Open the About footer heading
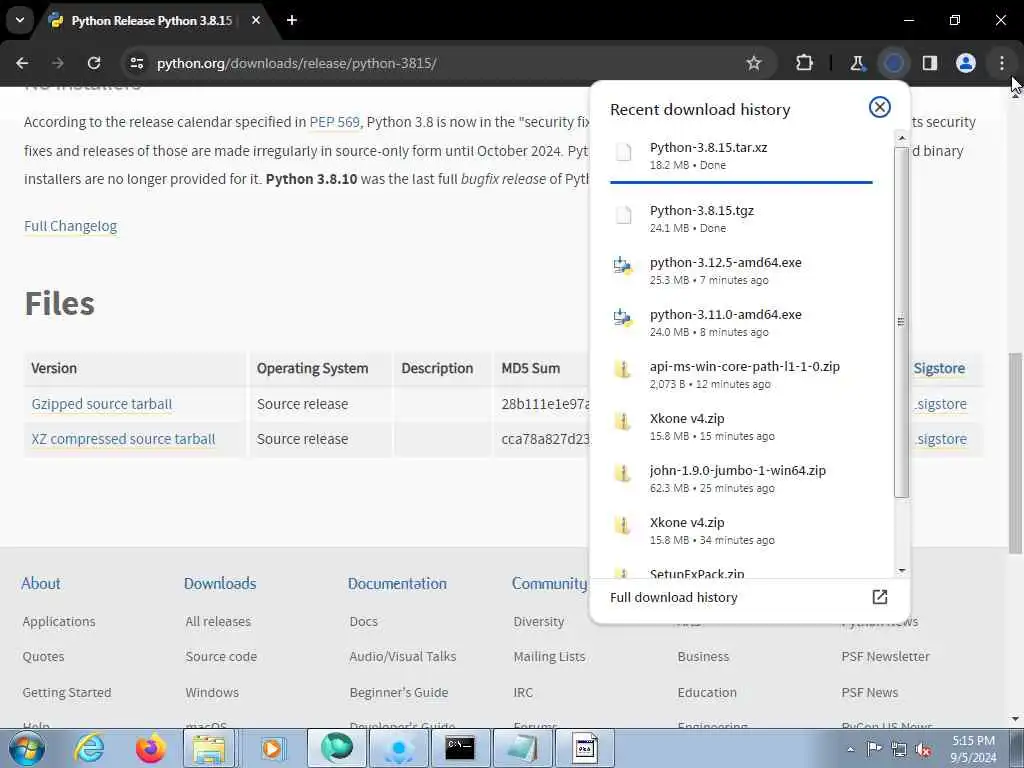The image size is (1024, 768). (40, 584)
